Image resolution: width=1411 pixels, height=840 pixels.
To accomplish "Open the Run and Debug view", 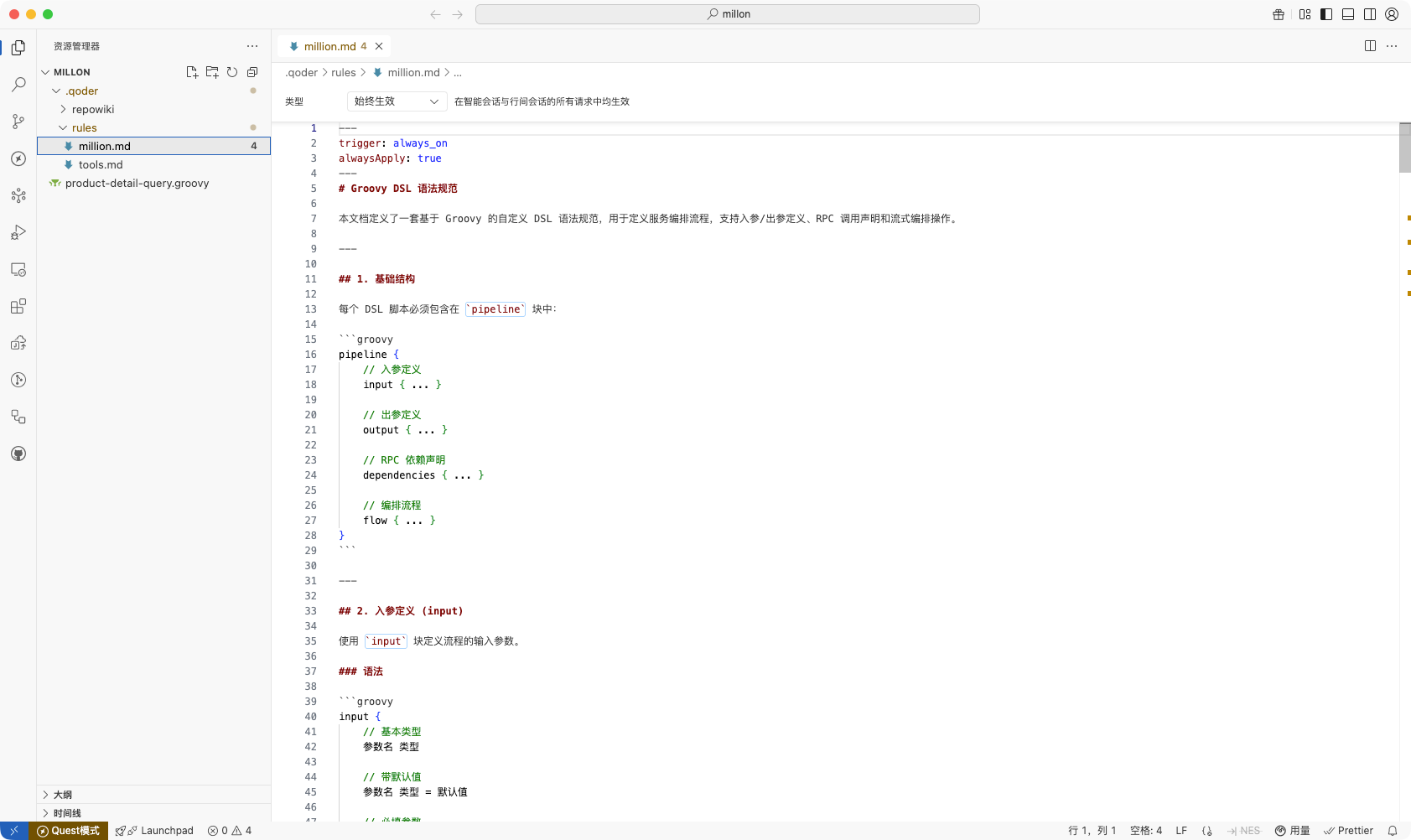I will coord(18,232).
